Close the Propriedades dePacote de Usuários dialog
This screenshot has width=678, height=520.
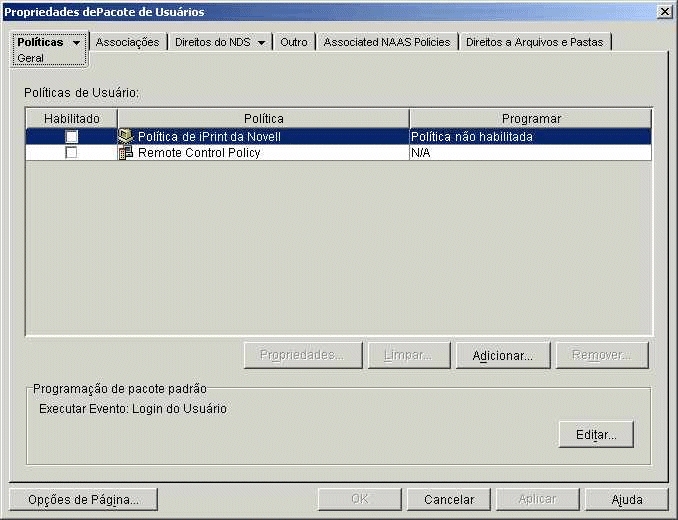click(664, 12)
